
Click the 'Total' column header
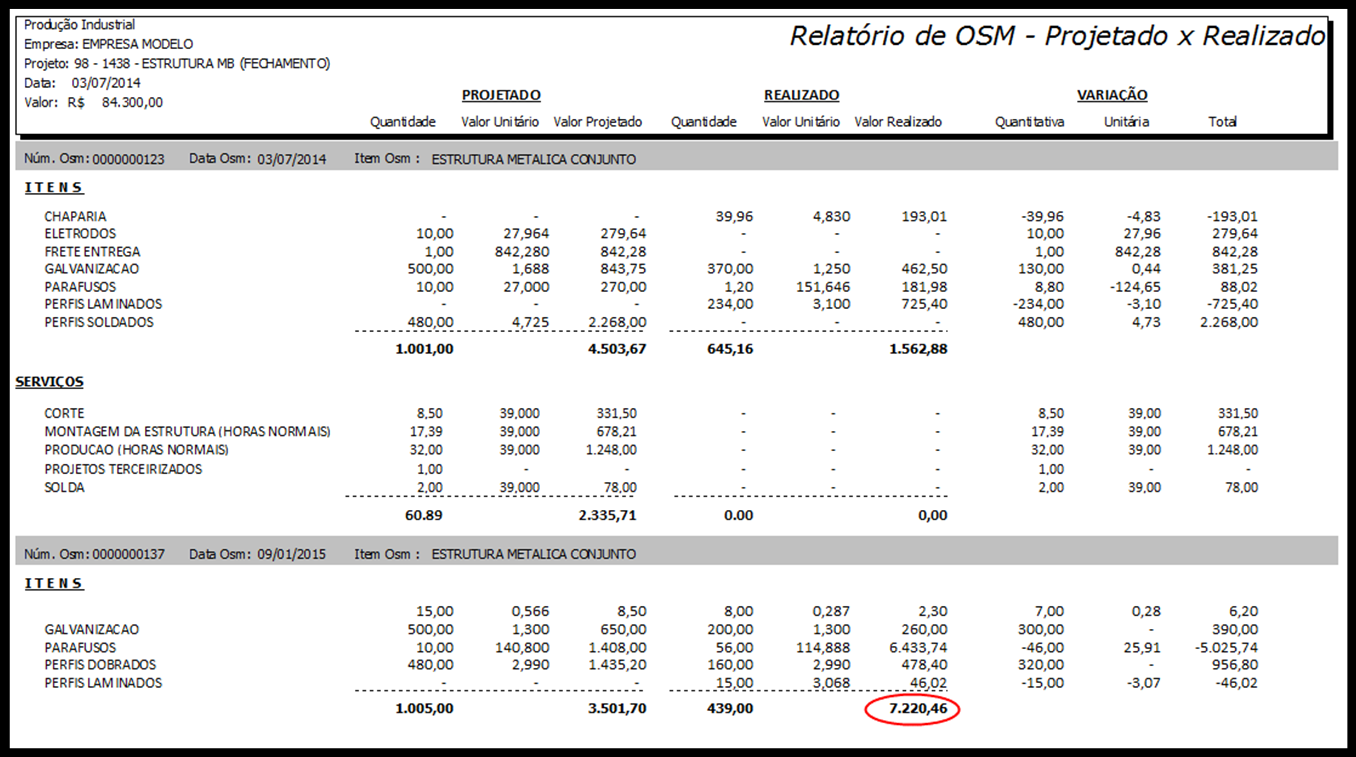(1222, 122)
